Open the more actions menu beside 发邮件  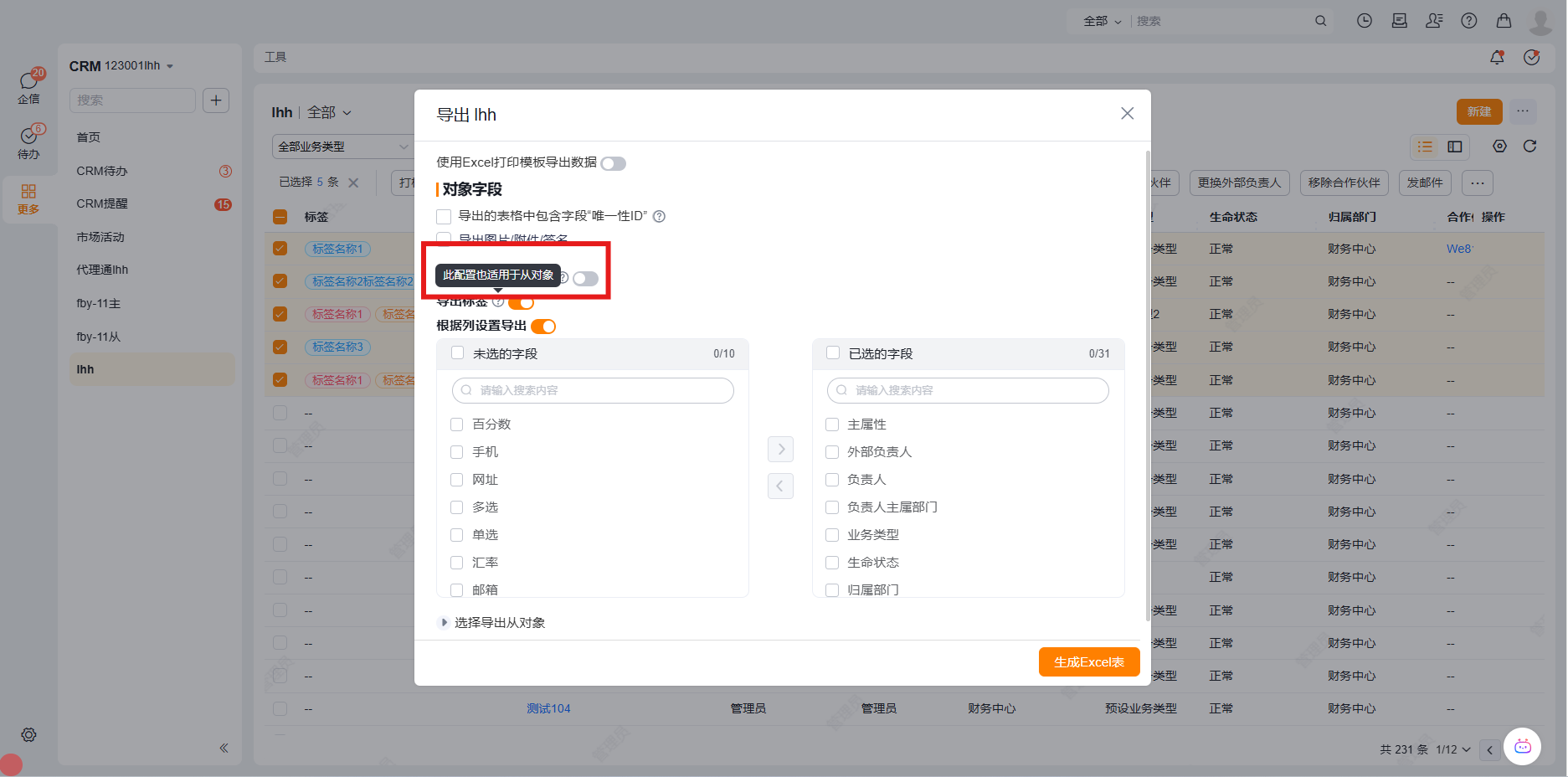[x=1478, y=183]
